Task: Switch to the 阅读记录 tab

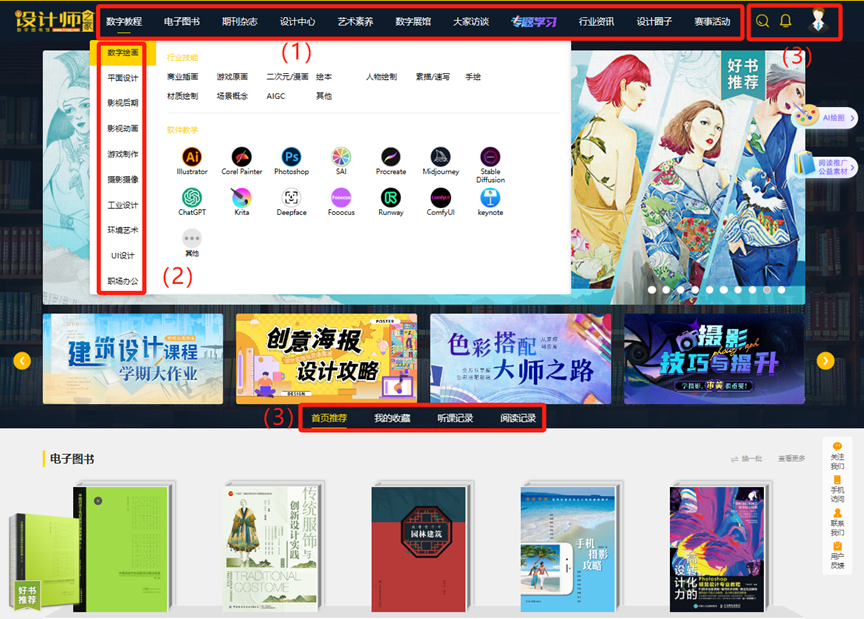Action: click(518, 418)
